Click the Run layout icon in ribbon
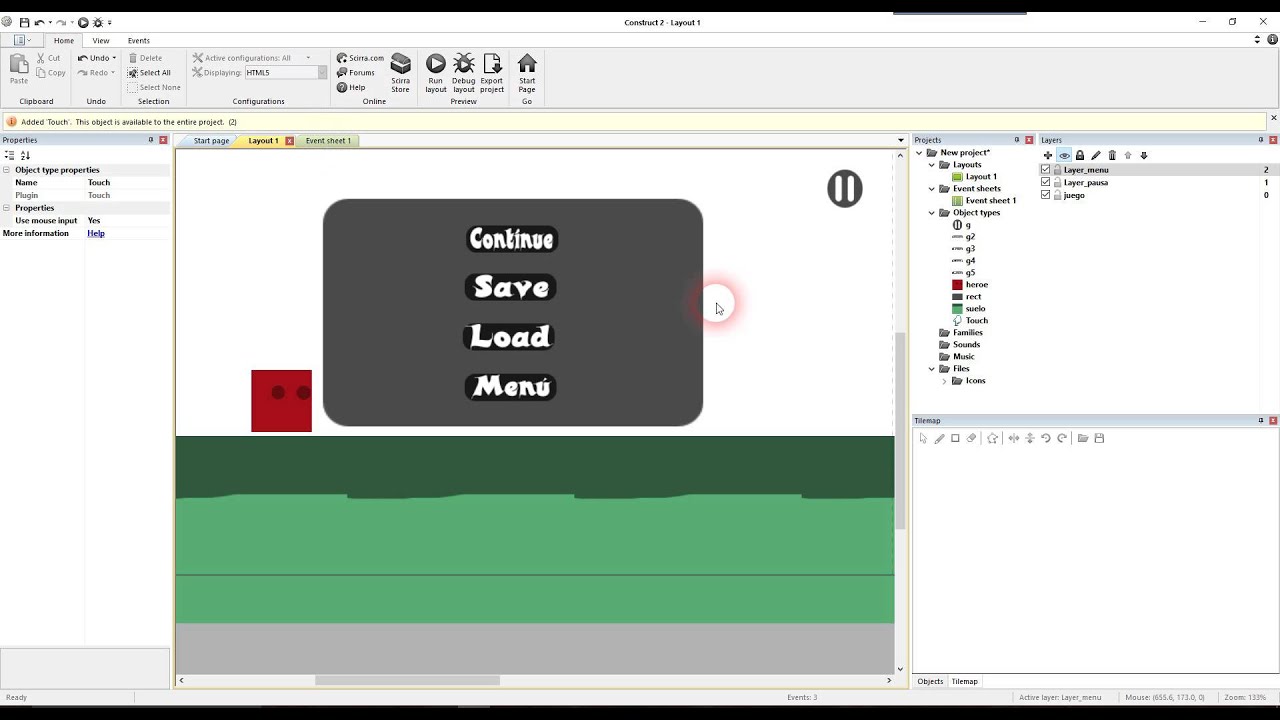Image resolution: width=1280 pixels, height=720 pixels. pos(436,65)
